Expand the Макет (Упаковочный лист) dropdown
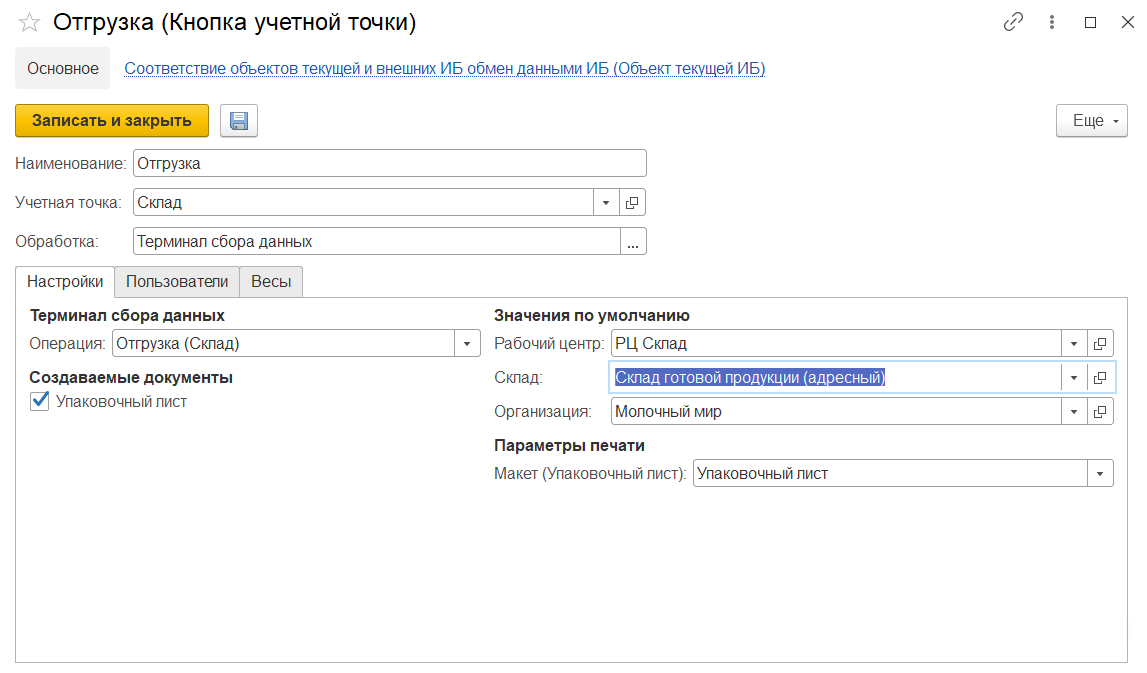Image resolution: width=1147 pixels, height=673 pixels. pos(1100,474)
